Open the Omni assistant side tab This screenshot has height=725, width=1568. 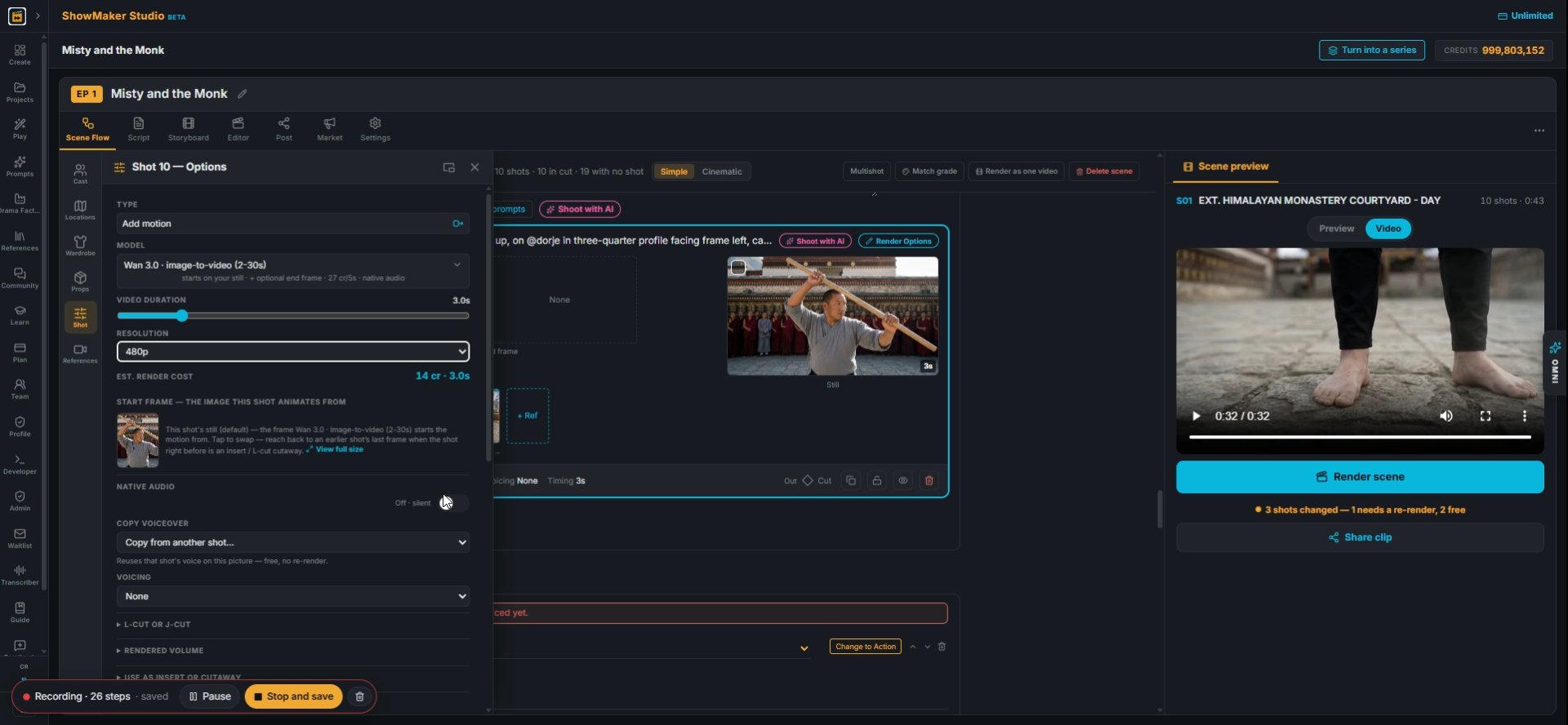1555,363
